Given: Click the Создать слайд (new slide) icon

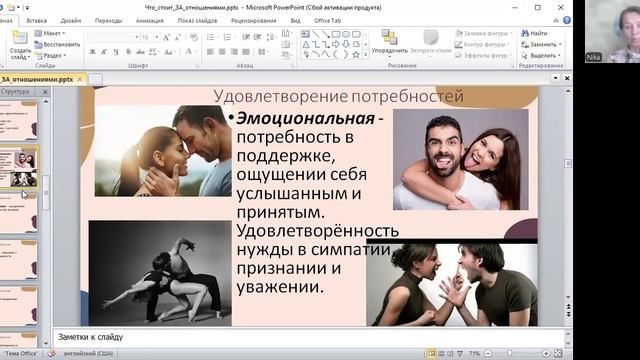Looking at the screenshot, I should click(19, 38).
